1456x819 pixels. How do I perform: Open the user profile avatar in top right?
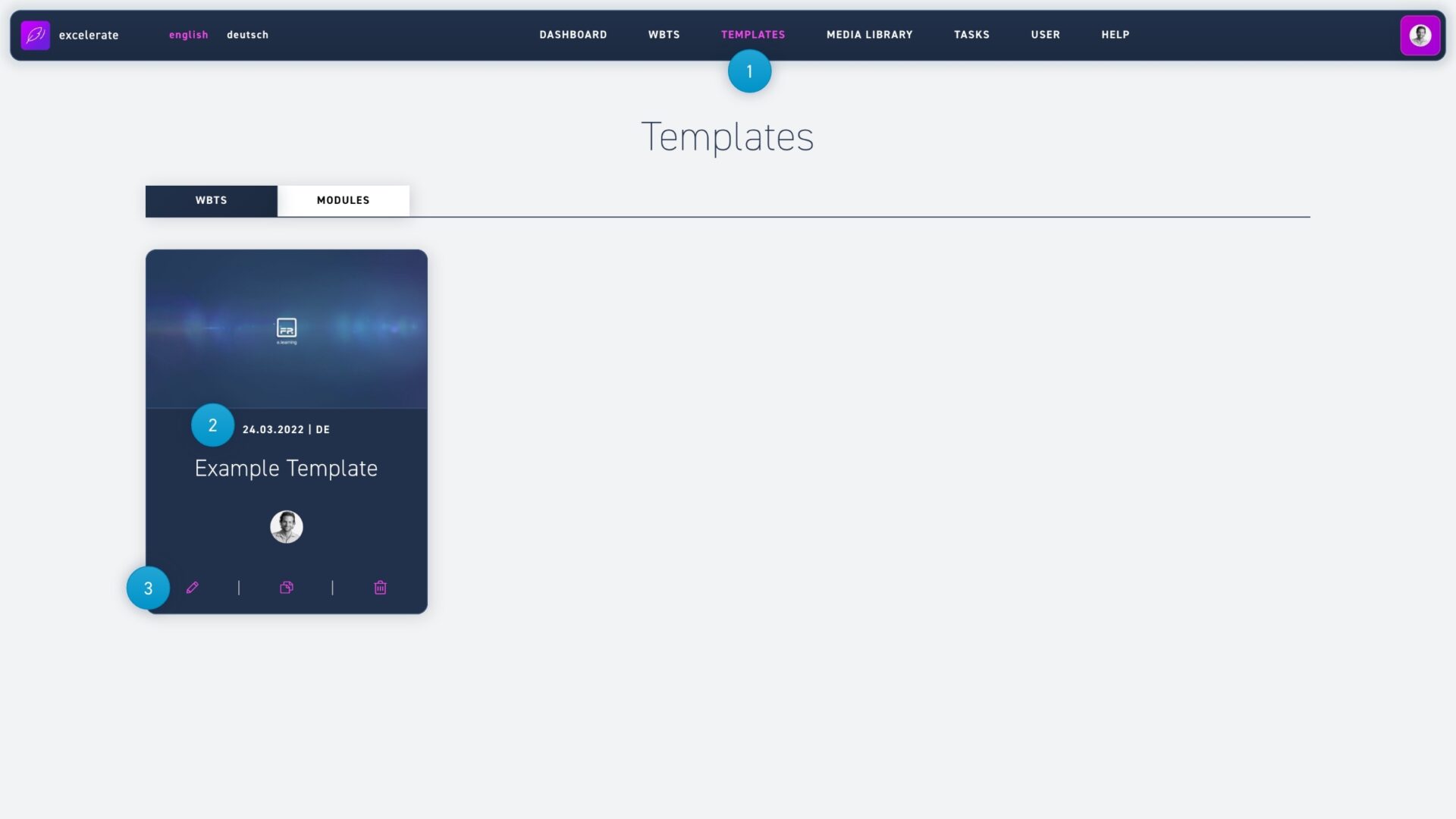(x=1420, y=35)
